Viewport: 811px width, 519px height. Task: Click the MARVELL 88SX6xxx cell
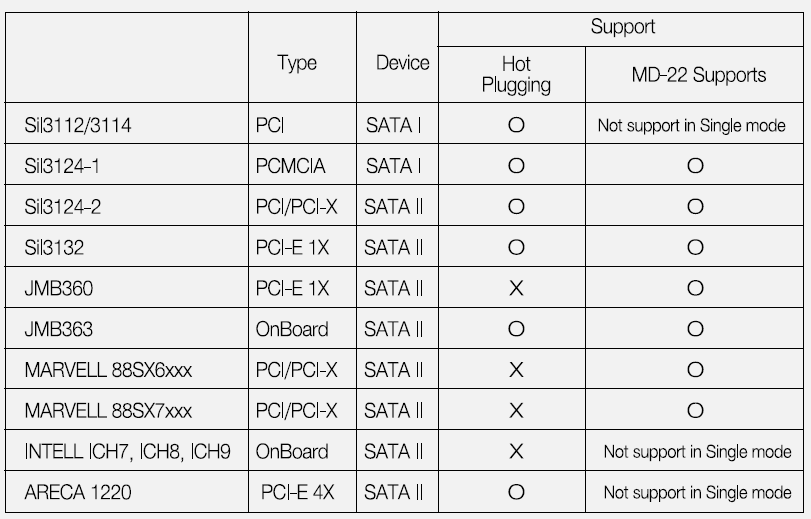(x=108, y=370)
